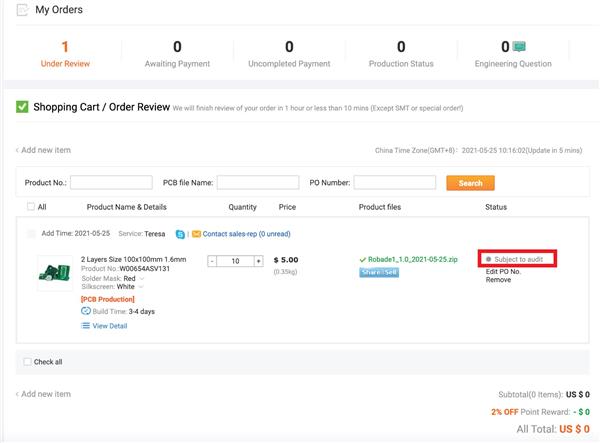600x443 pixels.
Task: Click the PCB product thumbnail image
Action: point(53,272)
